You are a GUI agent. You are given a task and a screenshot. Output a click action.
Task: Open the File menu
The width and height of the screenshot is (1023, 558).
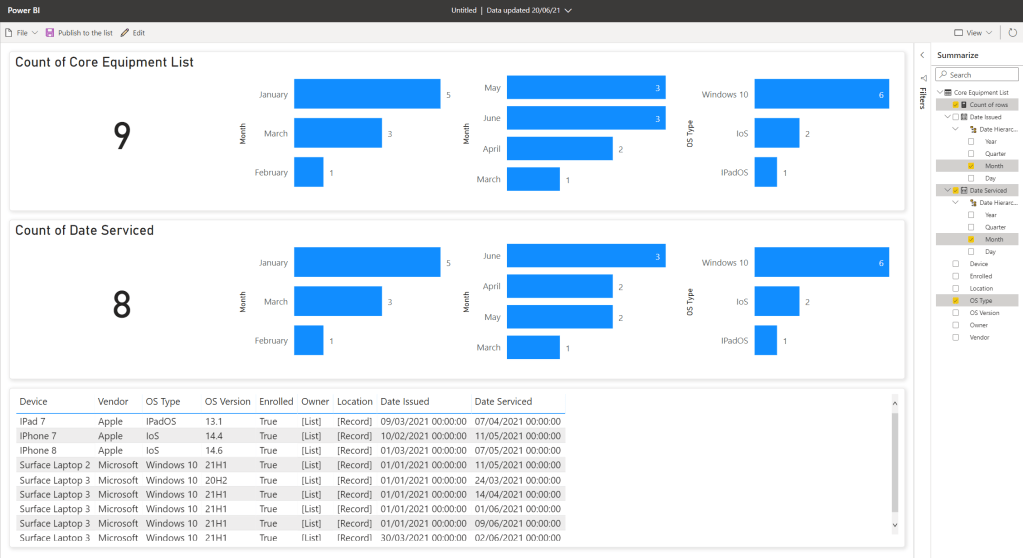(x=20, y=33)
